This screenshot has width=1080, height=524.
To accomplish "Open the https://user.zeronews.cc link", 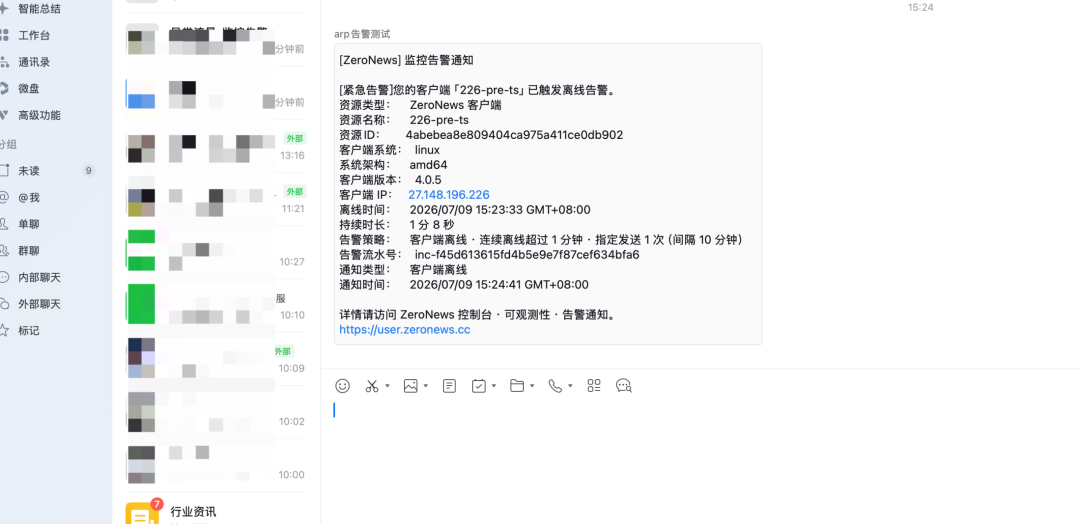I will [405, 330].
